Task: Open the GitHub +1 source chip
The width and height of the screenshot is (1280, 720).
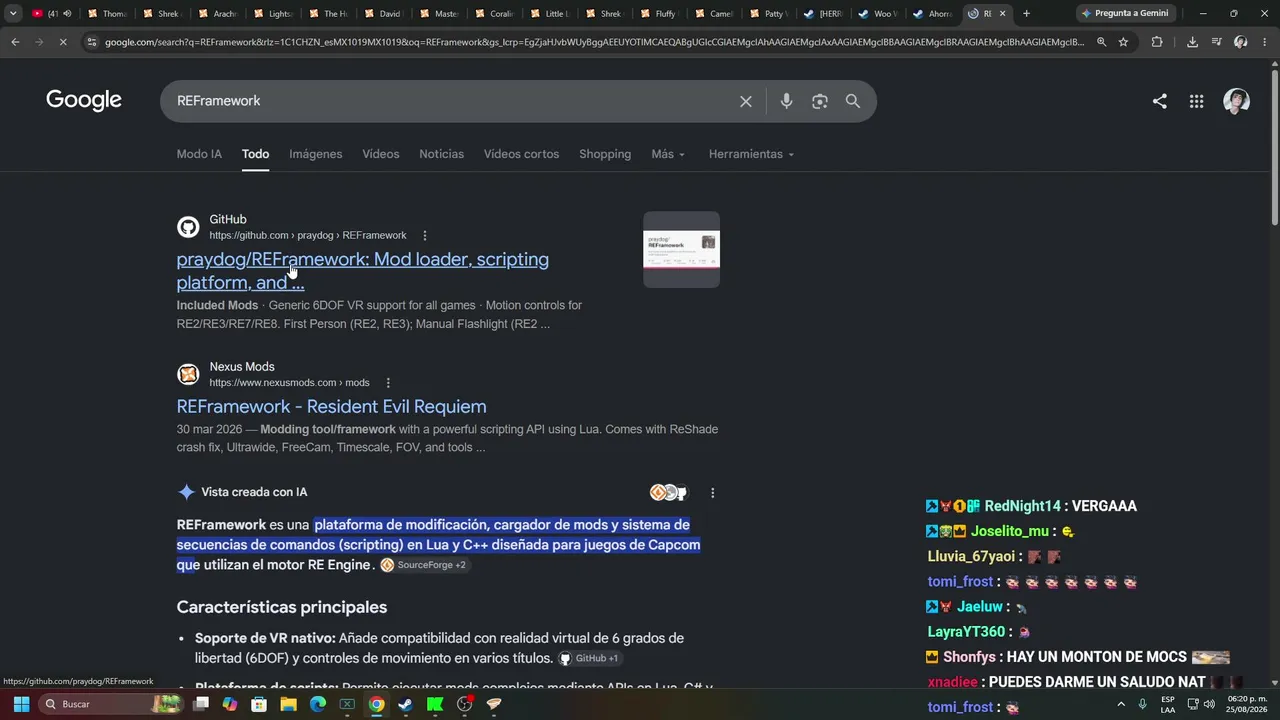Action: point(588,658)
